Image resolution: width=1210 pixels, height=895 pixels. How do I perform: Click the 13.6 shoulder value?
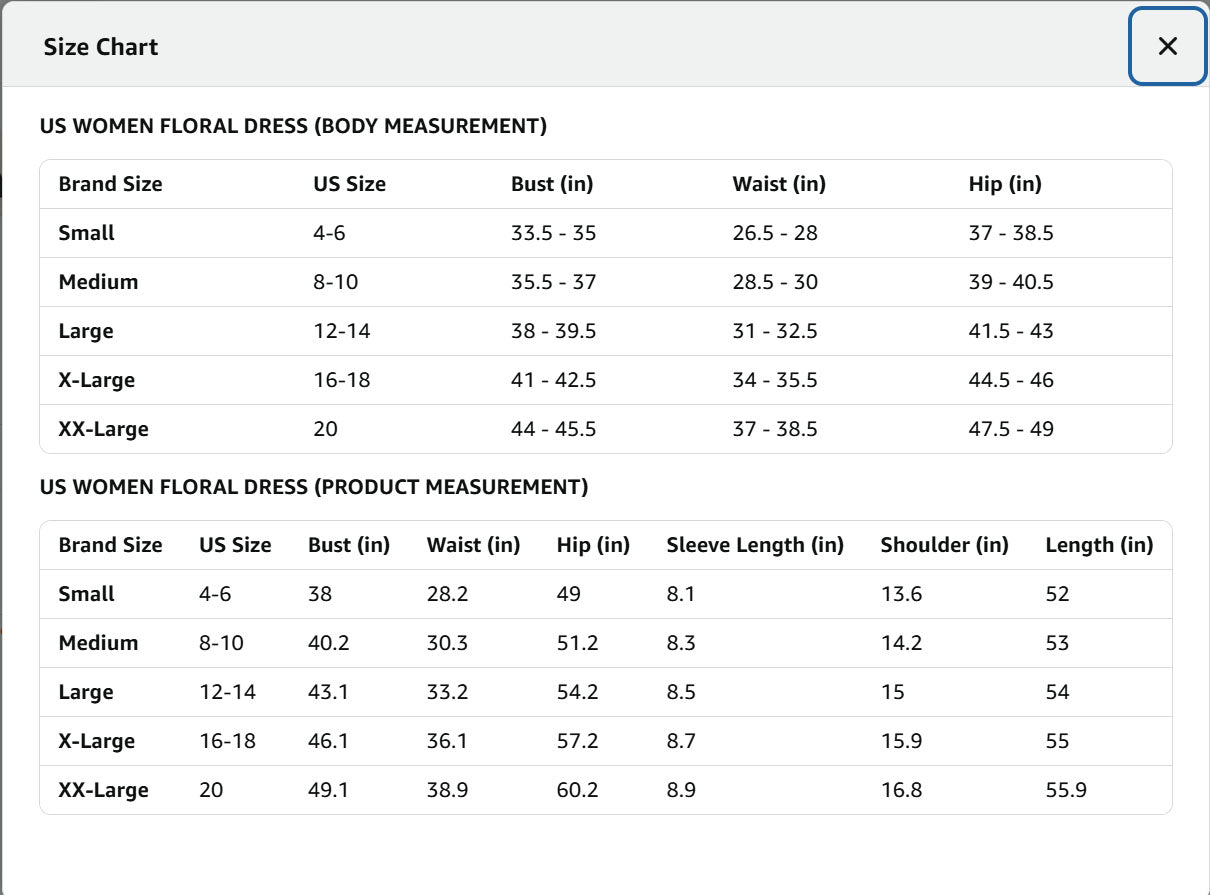point(901,594)
